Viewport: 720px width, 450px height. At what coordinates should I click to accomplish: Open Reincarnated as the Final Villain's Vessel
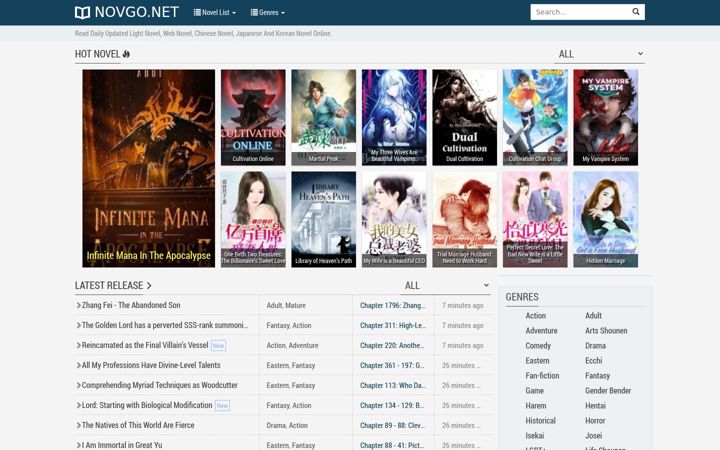pyautogui.click(x=145, y=345)
